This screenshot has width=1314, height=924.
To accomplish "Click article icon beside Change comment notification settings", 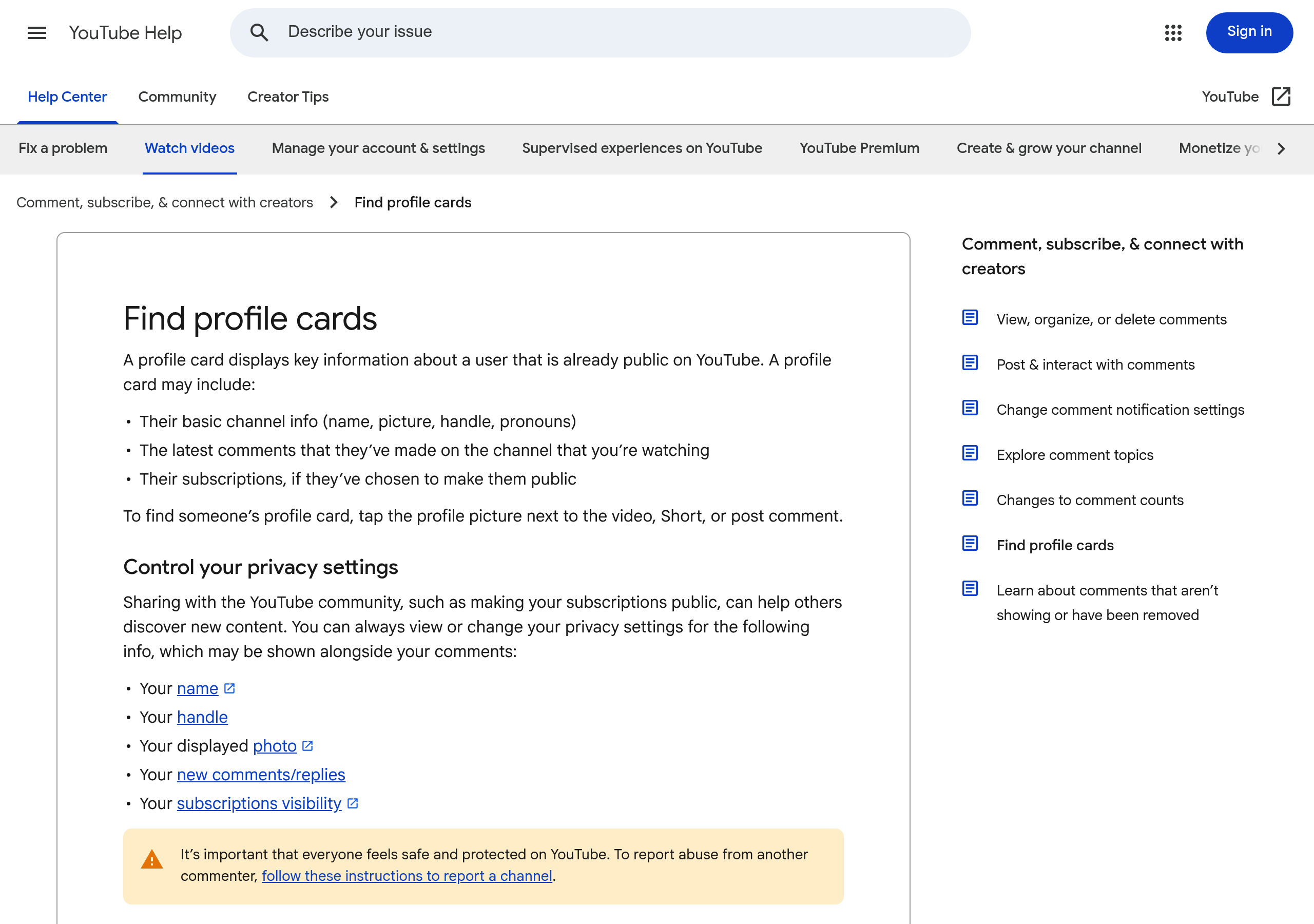I will [x=970, y=408].
